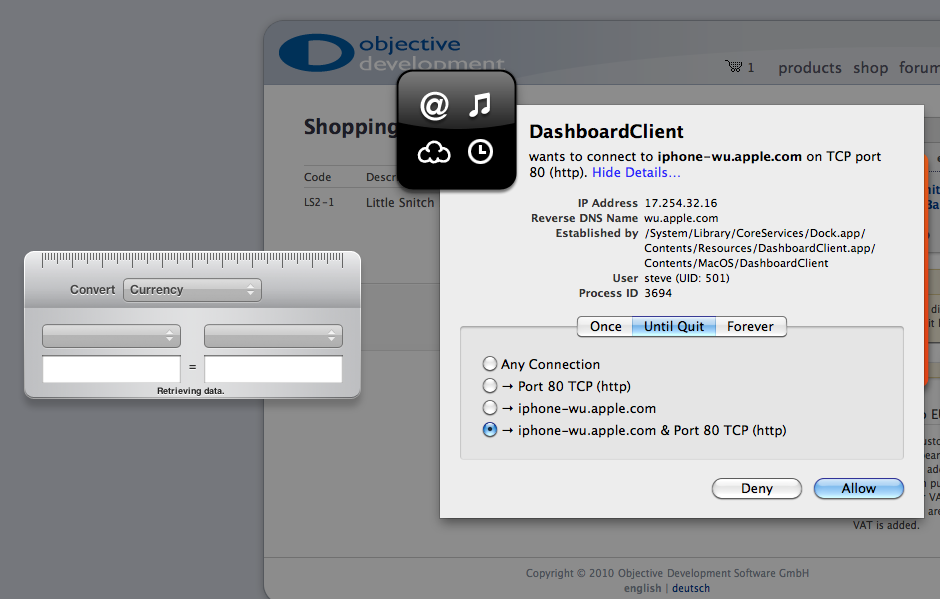Click the Convert label in the widget
The height and width of the screenshot is (599, 940).
click(x=92, y=290)
